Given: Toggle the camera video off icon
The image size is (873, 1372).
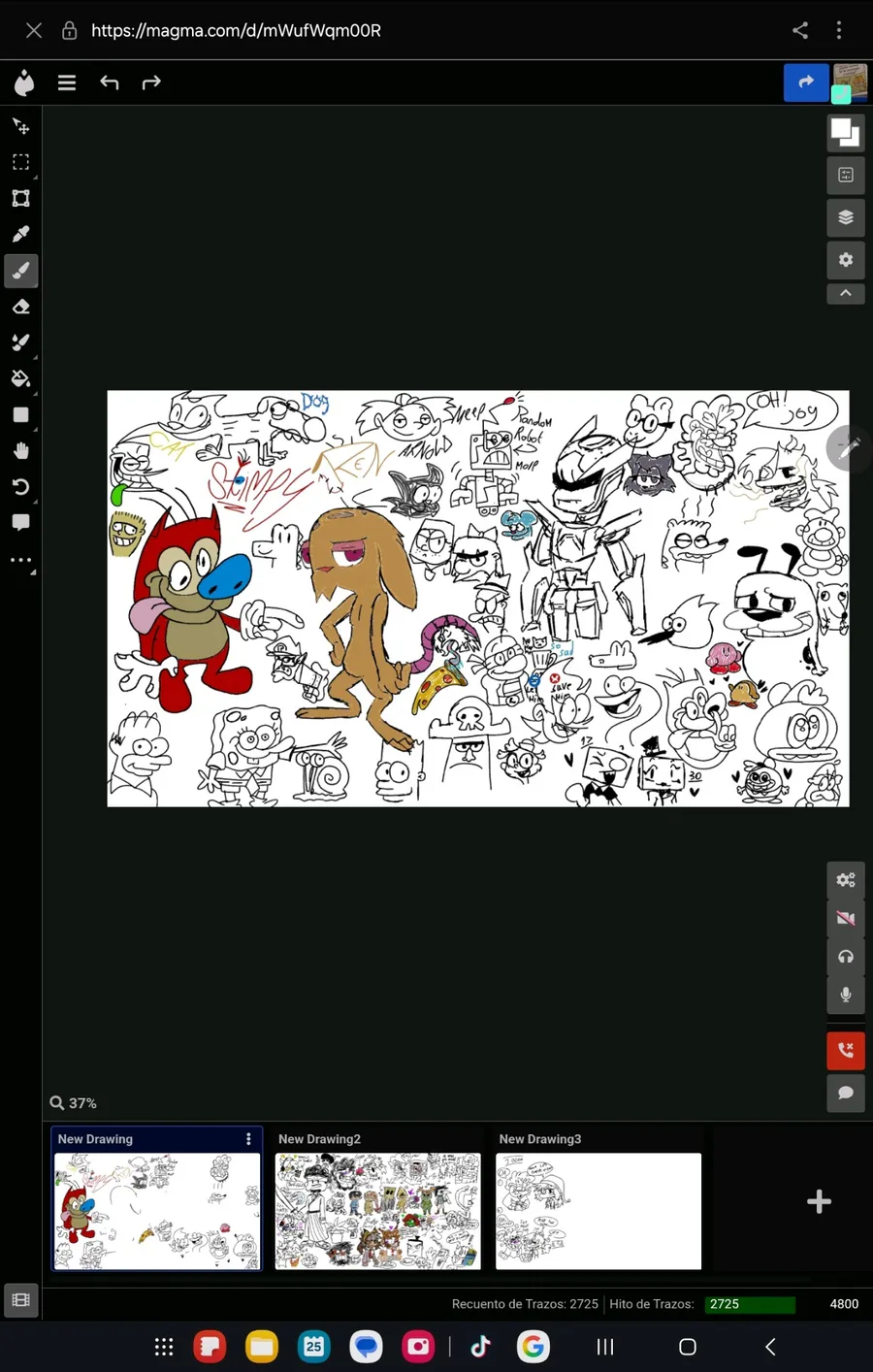Looking at the screenshot, I should [846, 918].
